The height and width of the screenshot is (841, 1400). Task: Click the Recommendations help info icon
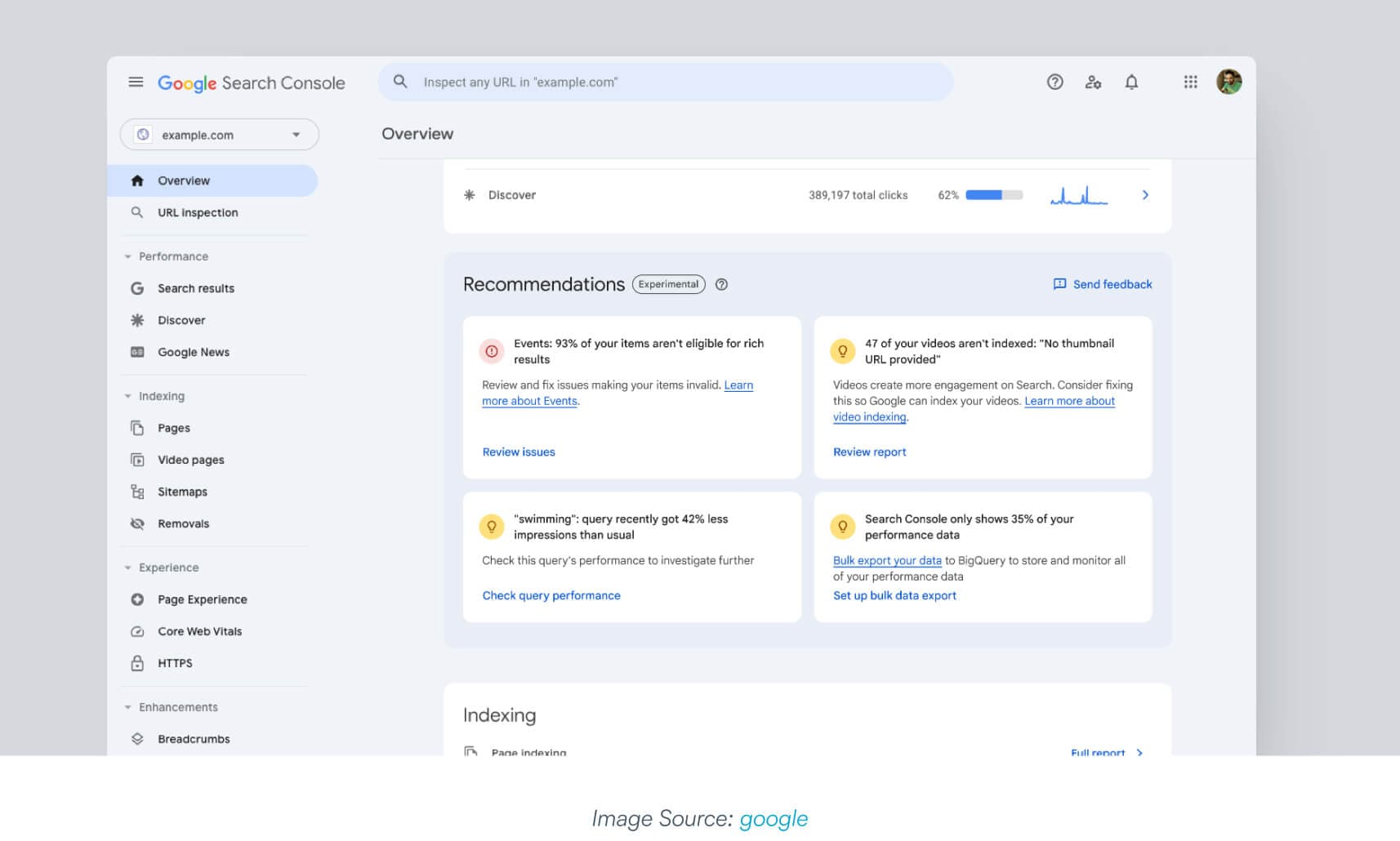pyautogui.click(x=721, y=284)
